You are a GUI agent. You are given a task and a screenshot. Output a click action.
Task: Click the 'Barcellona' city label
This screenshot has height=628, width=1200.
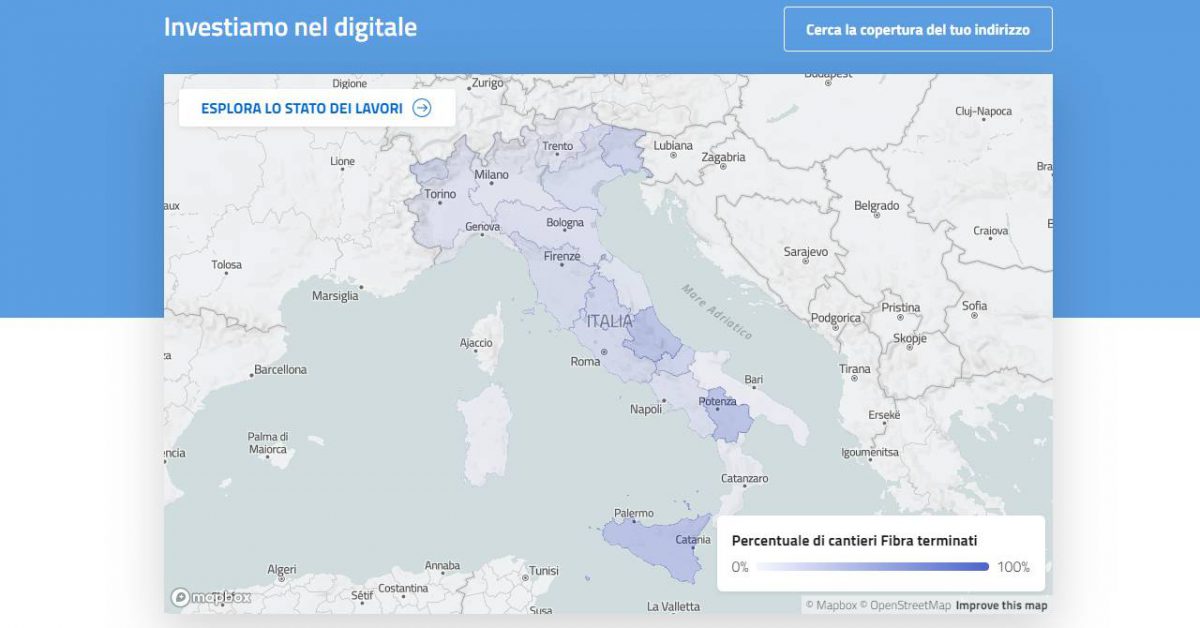coord(280,369)
